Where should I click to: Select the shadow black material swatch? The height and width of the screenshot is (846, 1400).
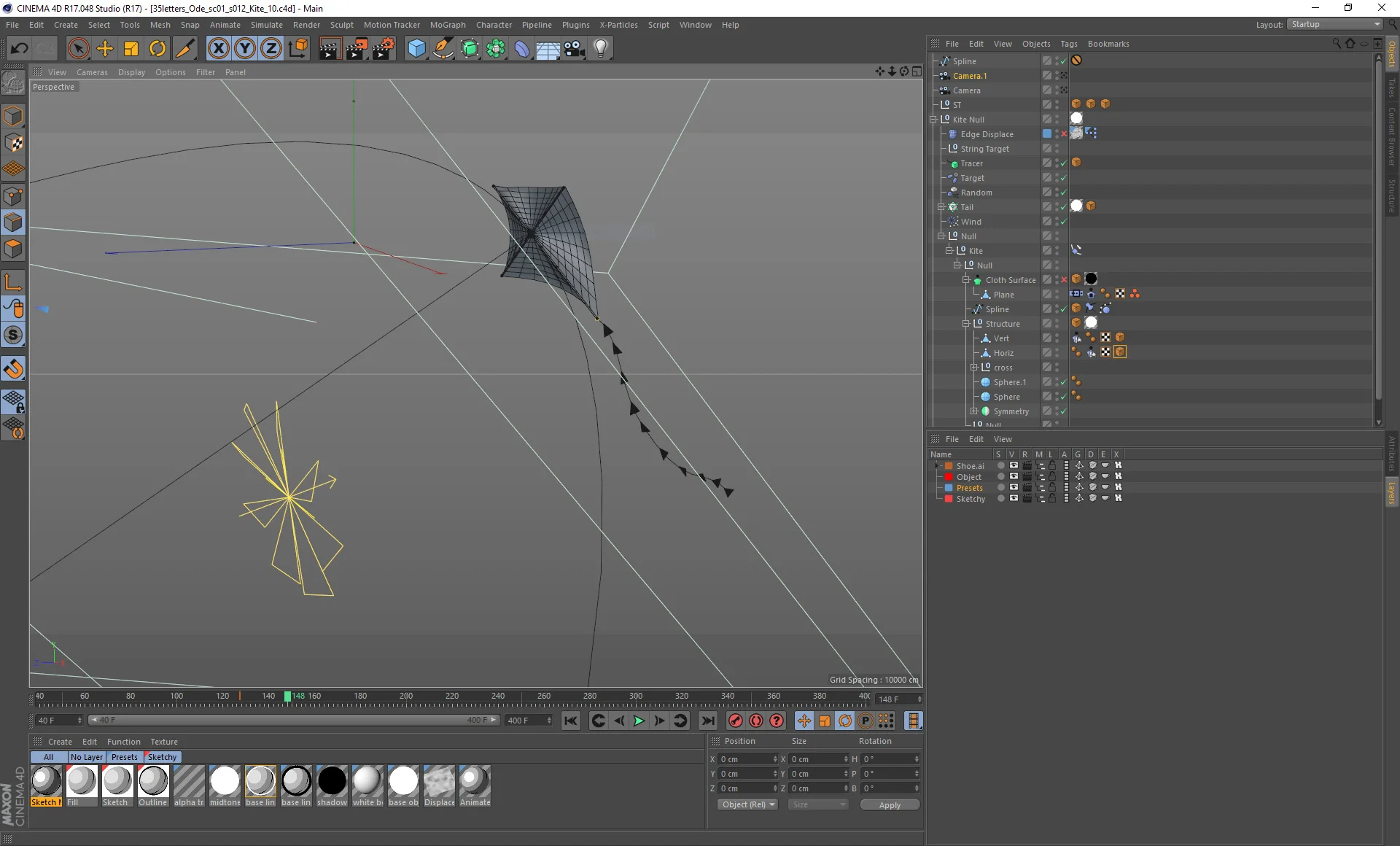point(332,781)
